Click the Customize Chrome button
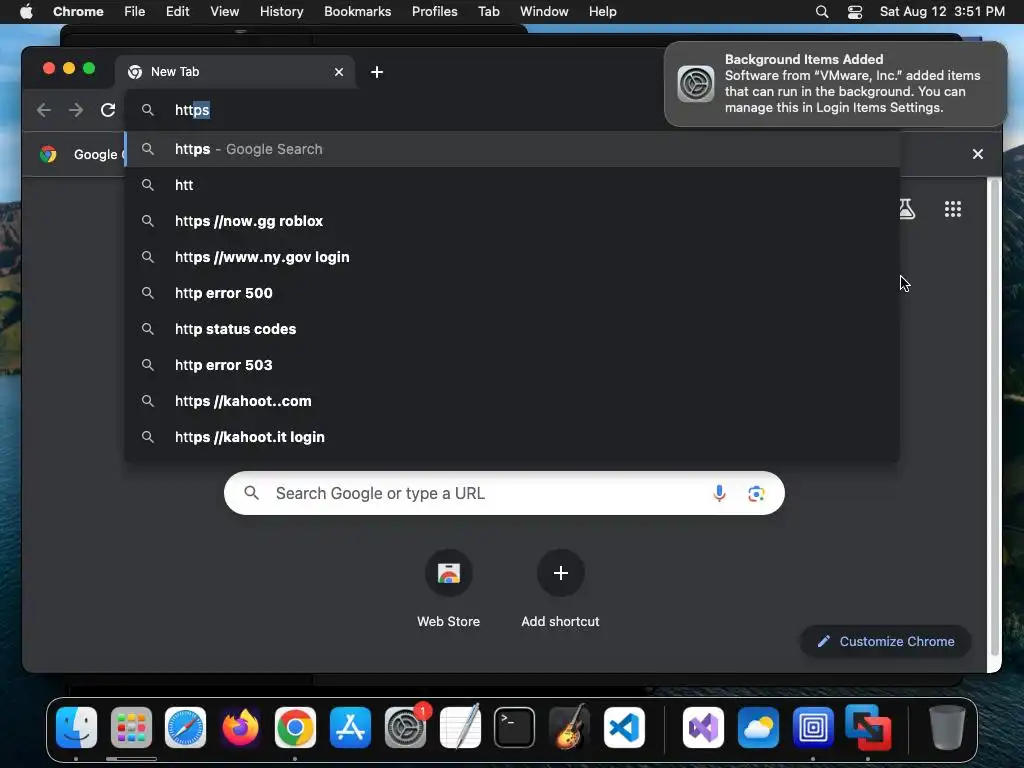Viewport: 1024px width, 768px height. 886,642
